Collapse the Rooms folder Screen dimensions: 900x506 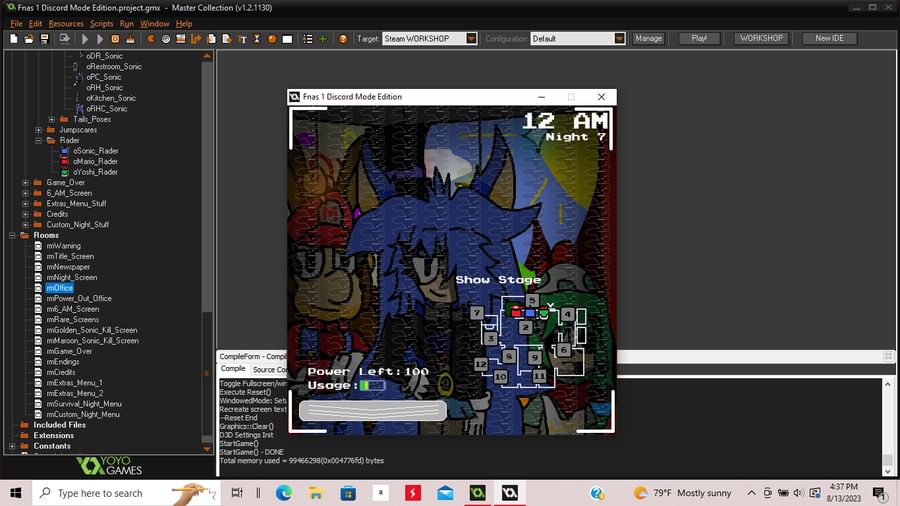(12, 235)
